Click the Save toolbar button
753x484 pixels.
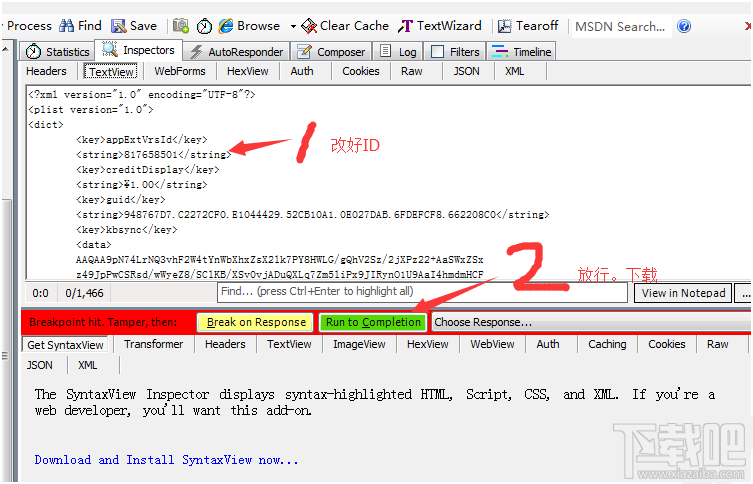coord(134,26)
